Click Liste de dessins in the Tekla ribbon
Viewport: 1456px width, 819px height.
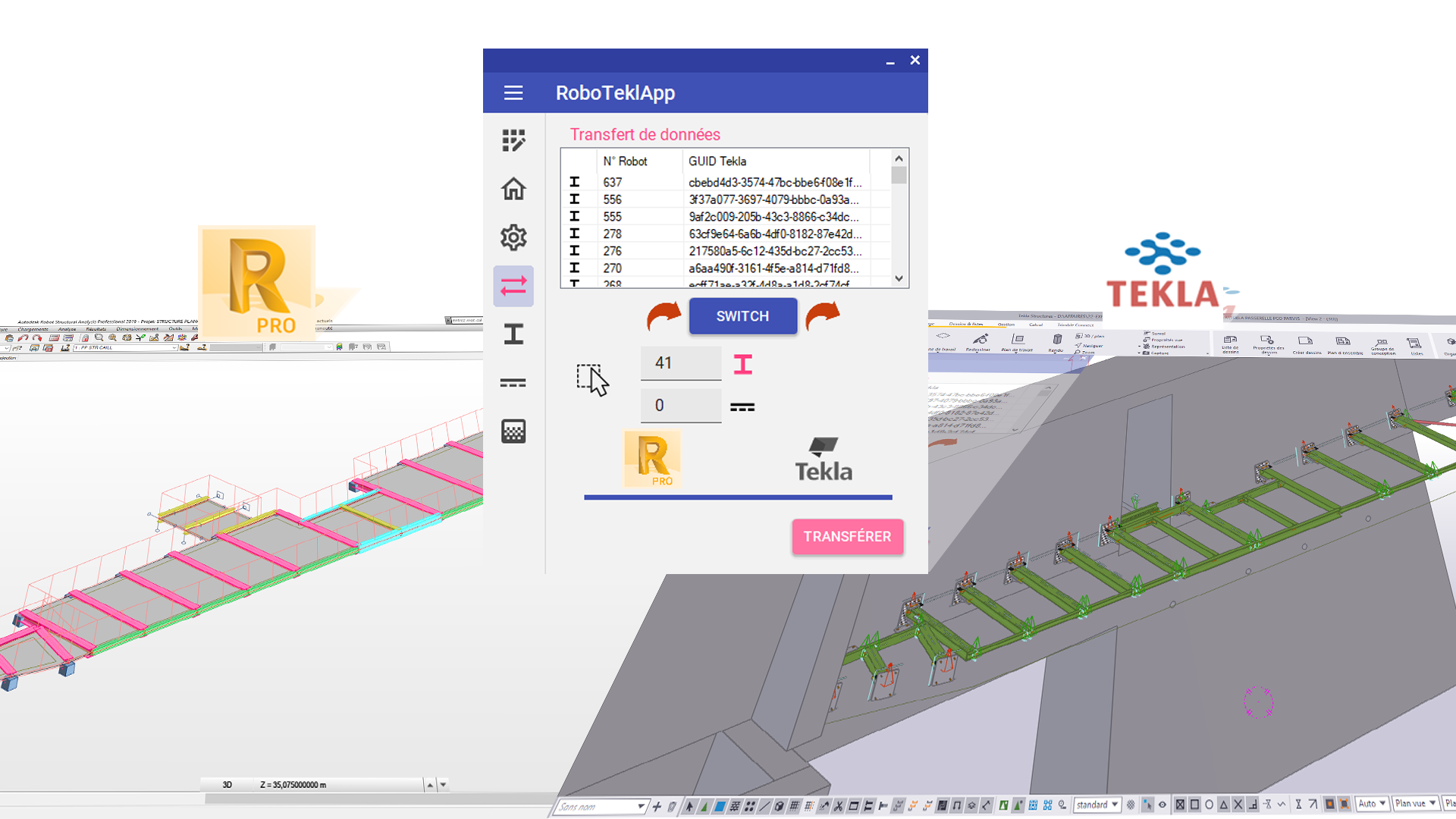pos(1231,344)
